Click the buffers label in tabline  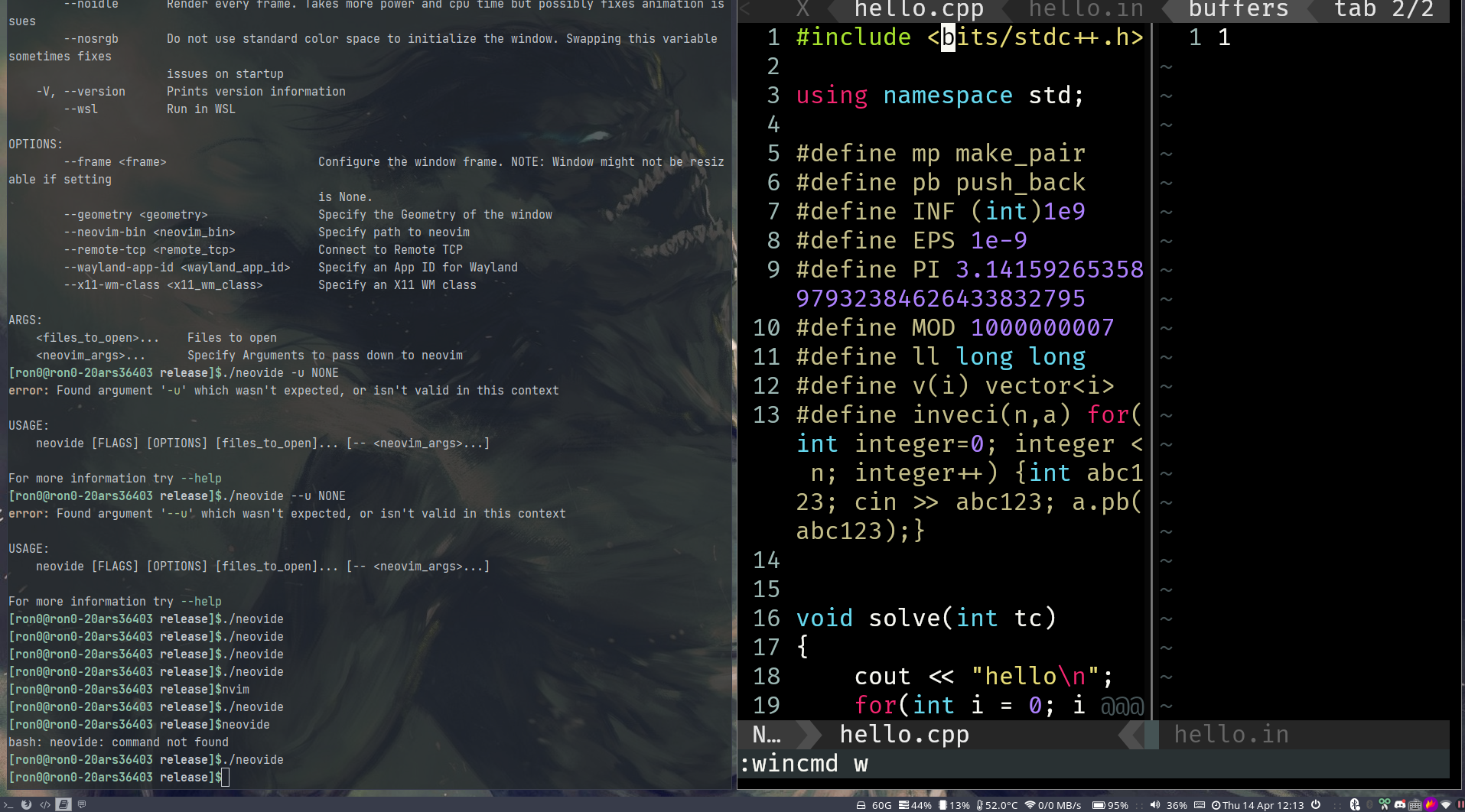[x=1239, y=9]
